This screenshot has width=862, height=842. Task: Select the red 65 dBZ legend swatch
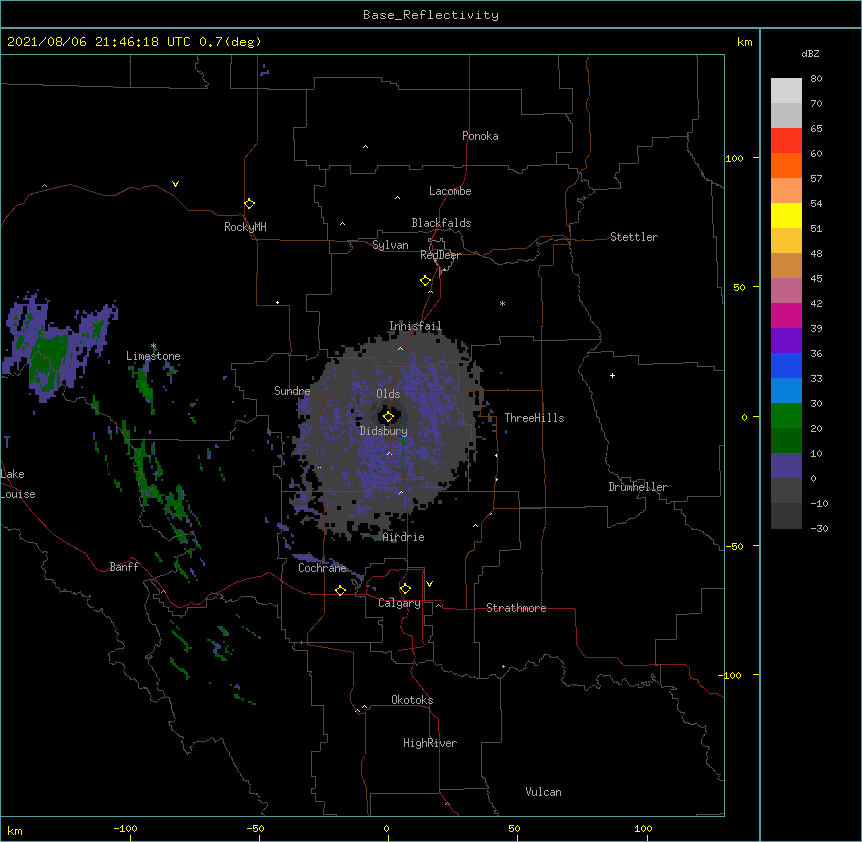[786, 140]
